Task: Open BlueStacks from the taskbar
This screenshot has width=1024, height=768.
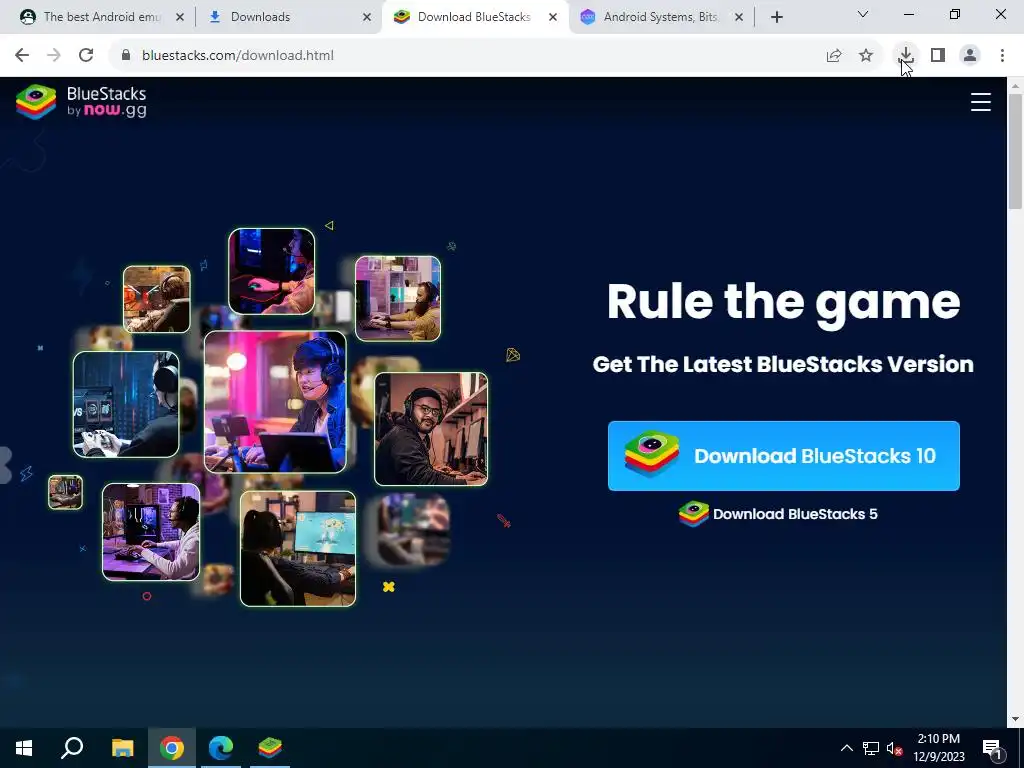Action: point(270,748)
